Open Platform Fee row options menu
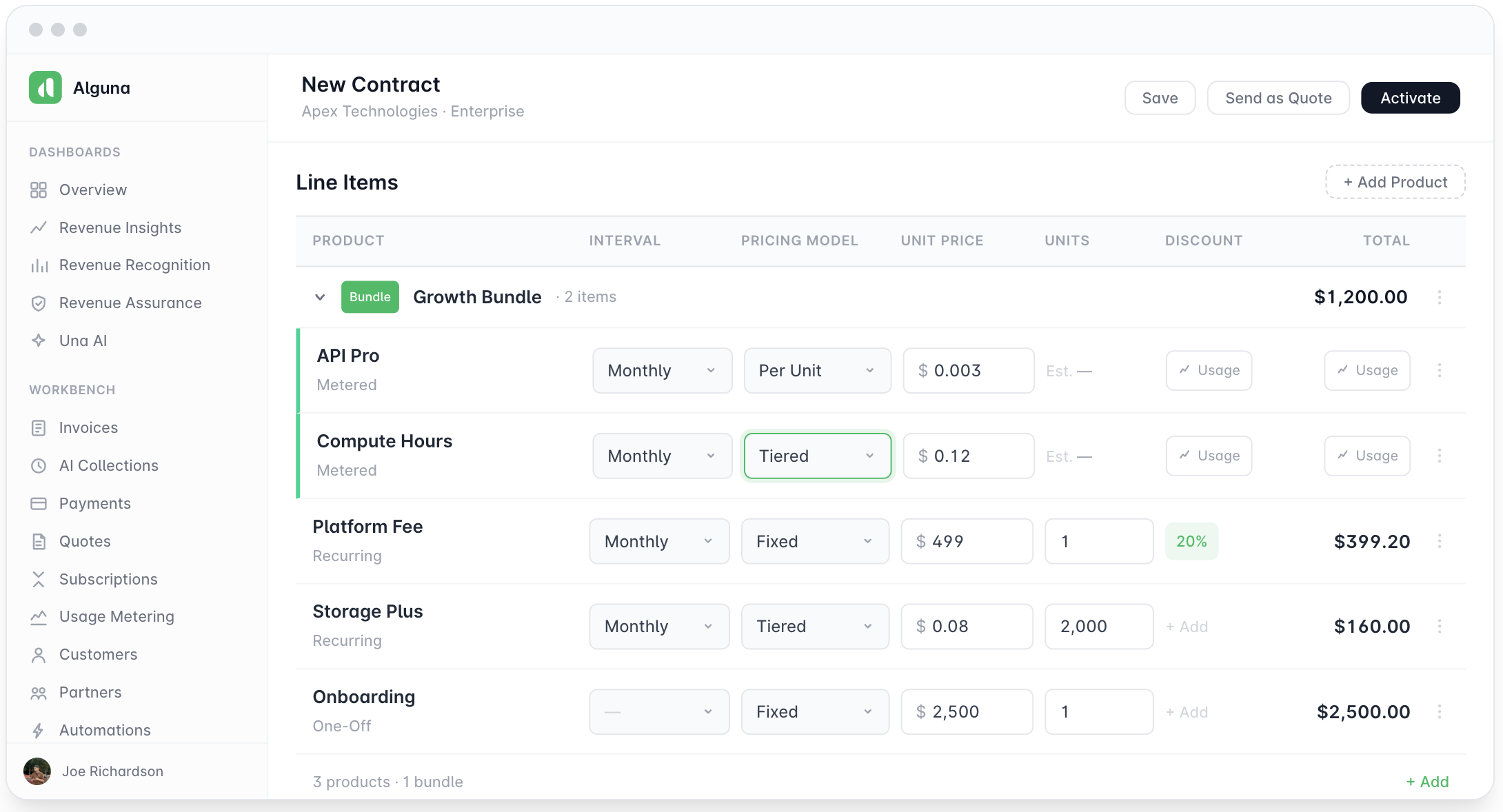Viewport: 1503px width, 812px height. pos(1440,541)
